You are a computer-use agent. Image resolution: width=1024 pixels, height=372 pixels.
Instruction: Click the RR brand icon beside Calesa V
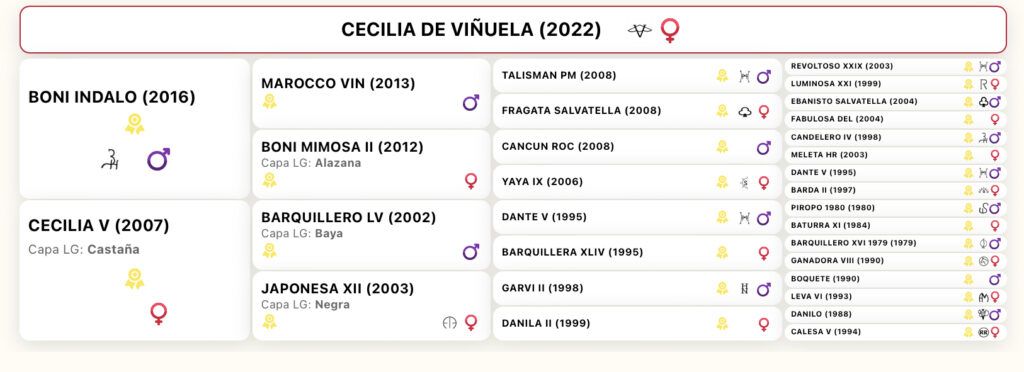984,332
